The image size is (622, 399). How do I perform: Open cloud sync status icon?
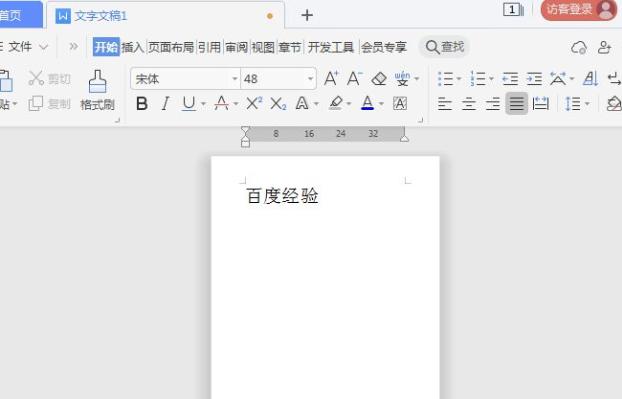click(x=579, y=48)
